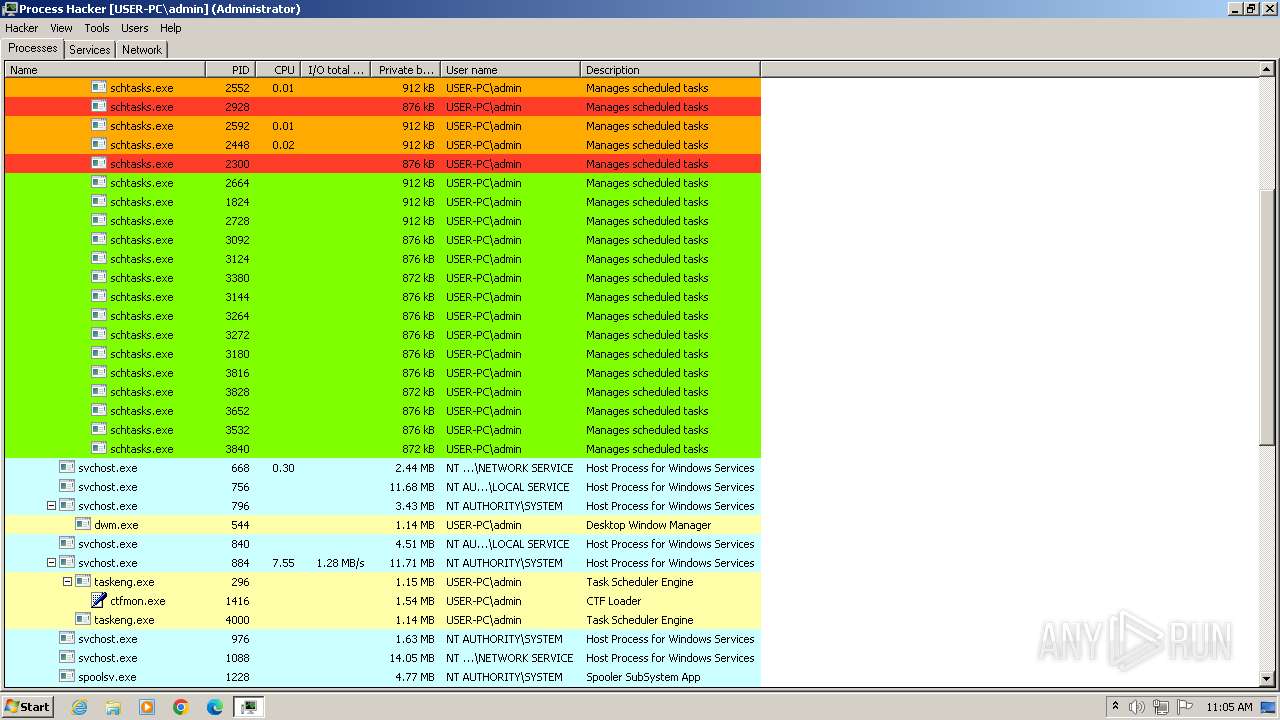Click the schtasks.exe PID 3092 icon

tap(99, 239)
